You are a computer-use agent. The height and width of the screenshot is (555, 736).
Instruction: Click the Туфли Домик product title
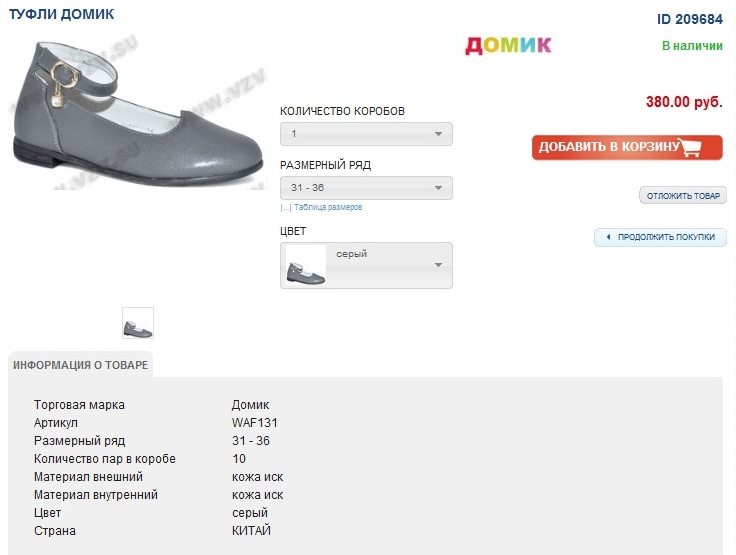click(x=61, y=14)
